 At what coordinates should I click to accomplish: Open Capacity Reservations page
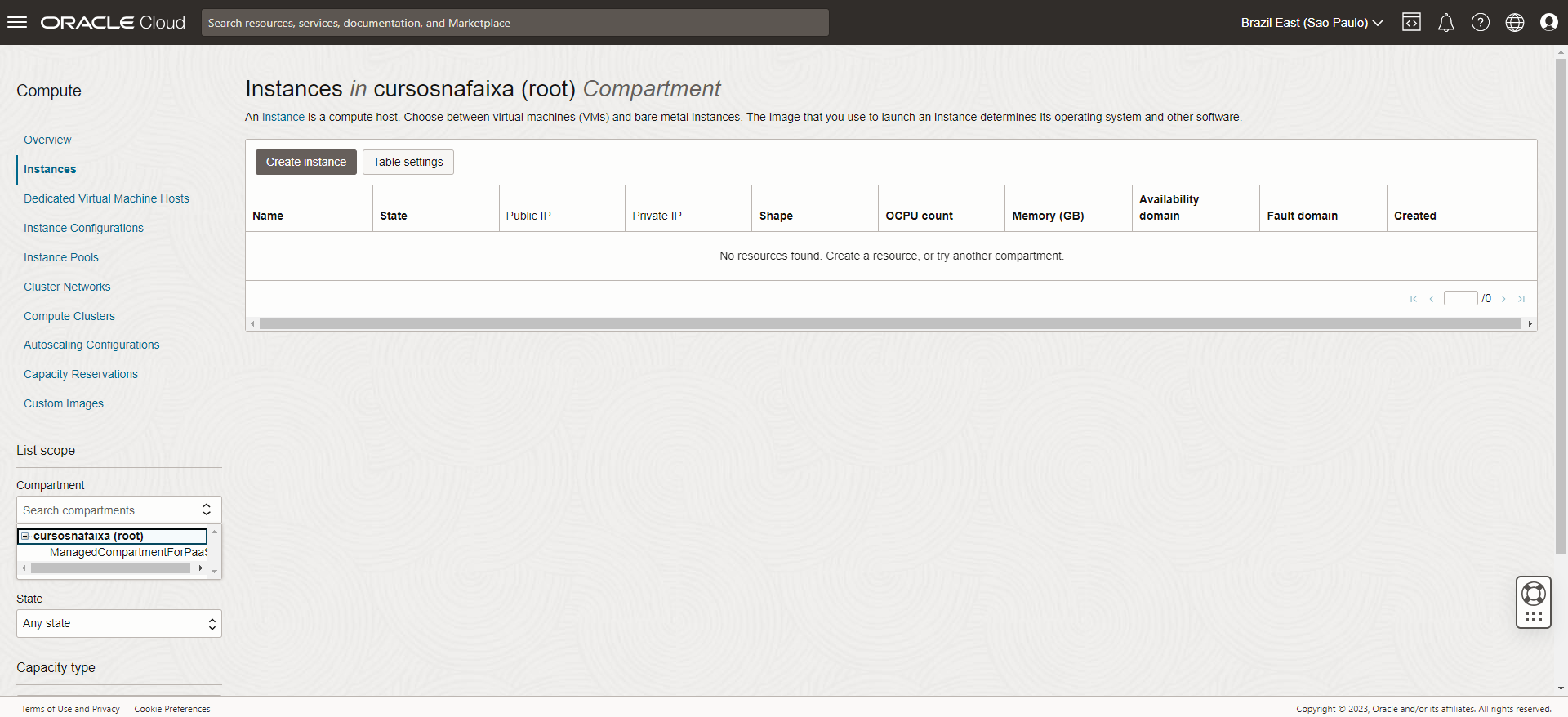(81, 374)
